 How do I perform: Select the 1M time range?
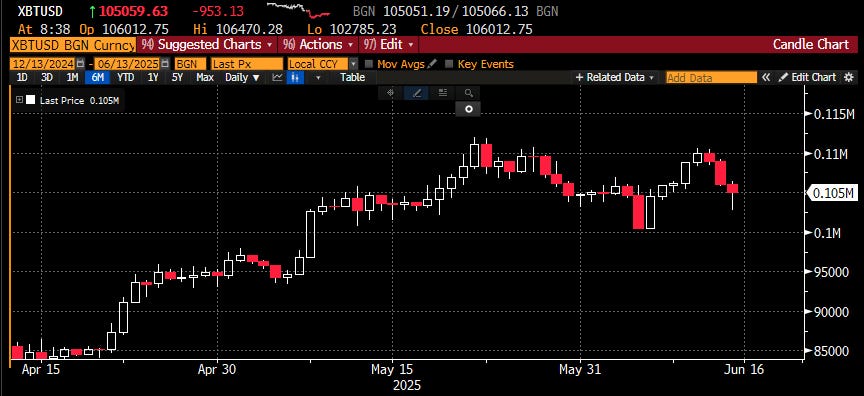pos(72,78)
